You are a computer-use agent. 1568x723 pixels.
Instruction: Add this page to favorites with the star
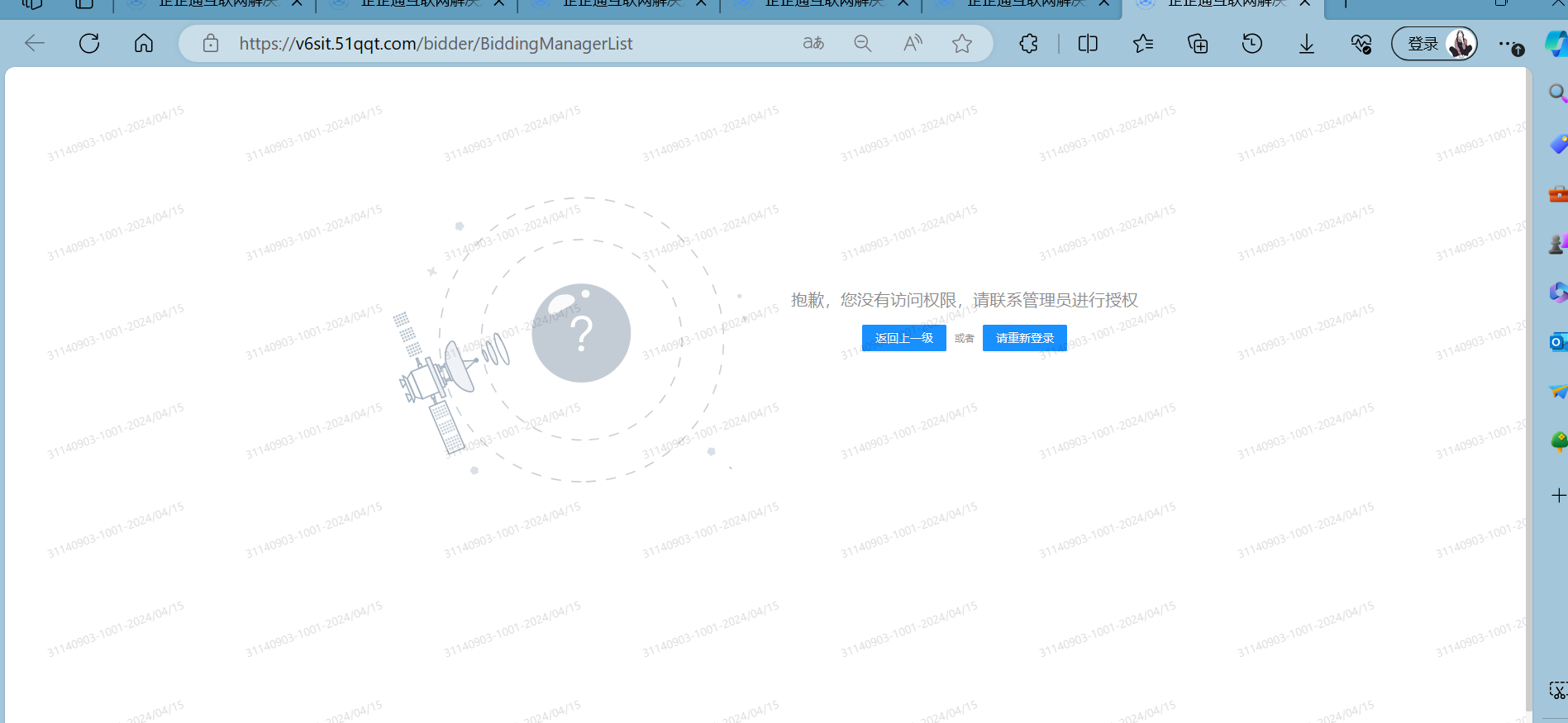[962, 43]
